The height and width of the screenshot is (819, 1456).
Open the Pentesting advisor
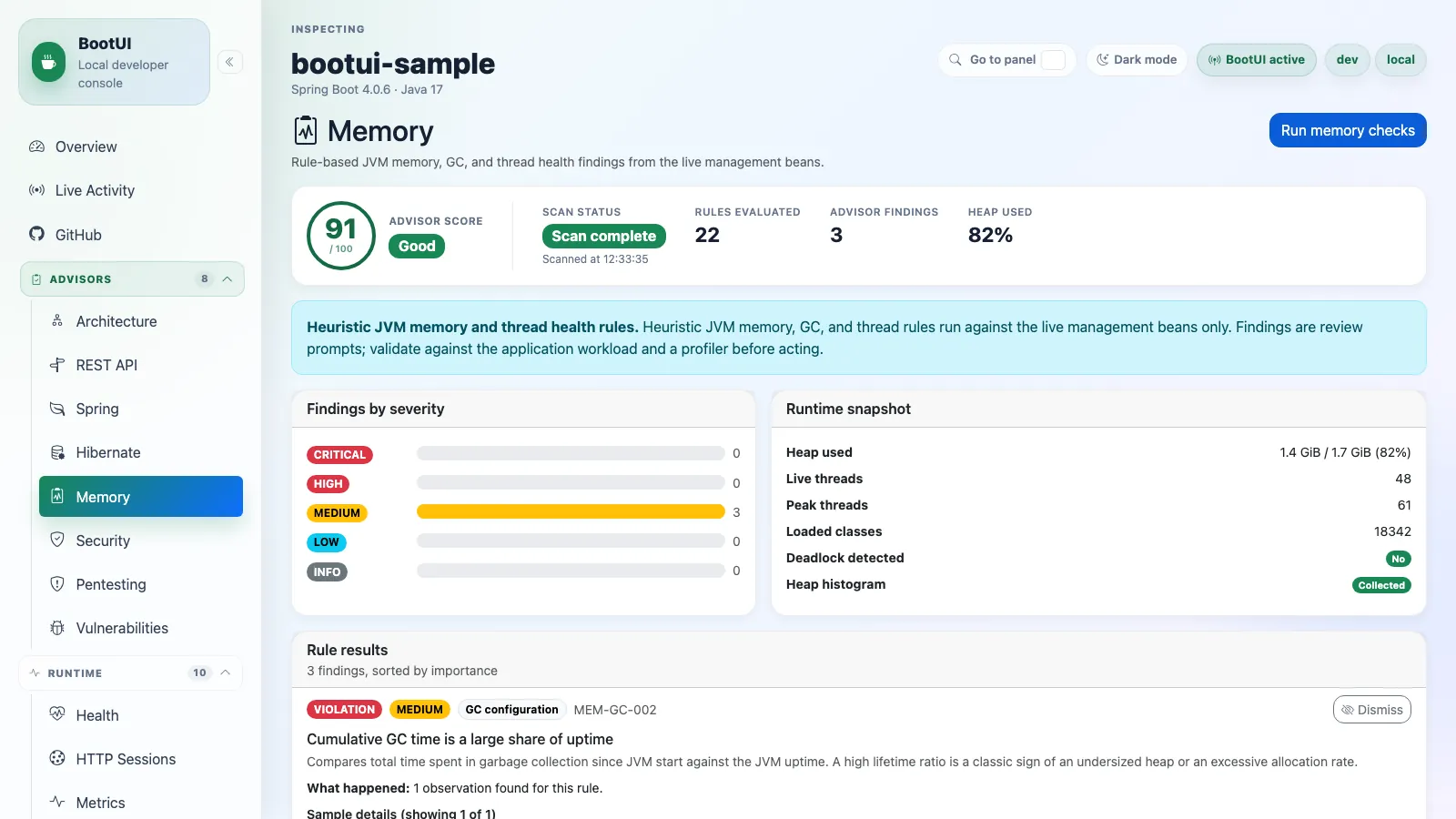click(x=141, y=583)
